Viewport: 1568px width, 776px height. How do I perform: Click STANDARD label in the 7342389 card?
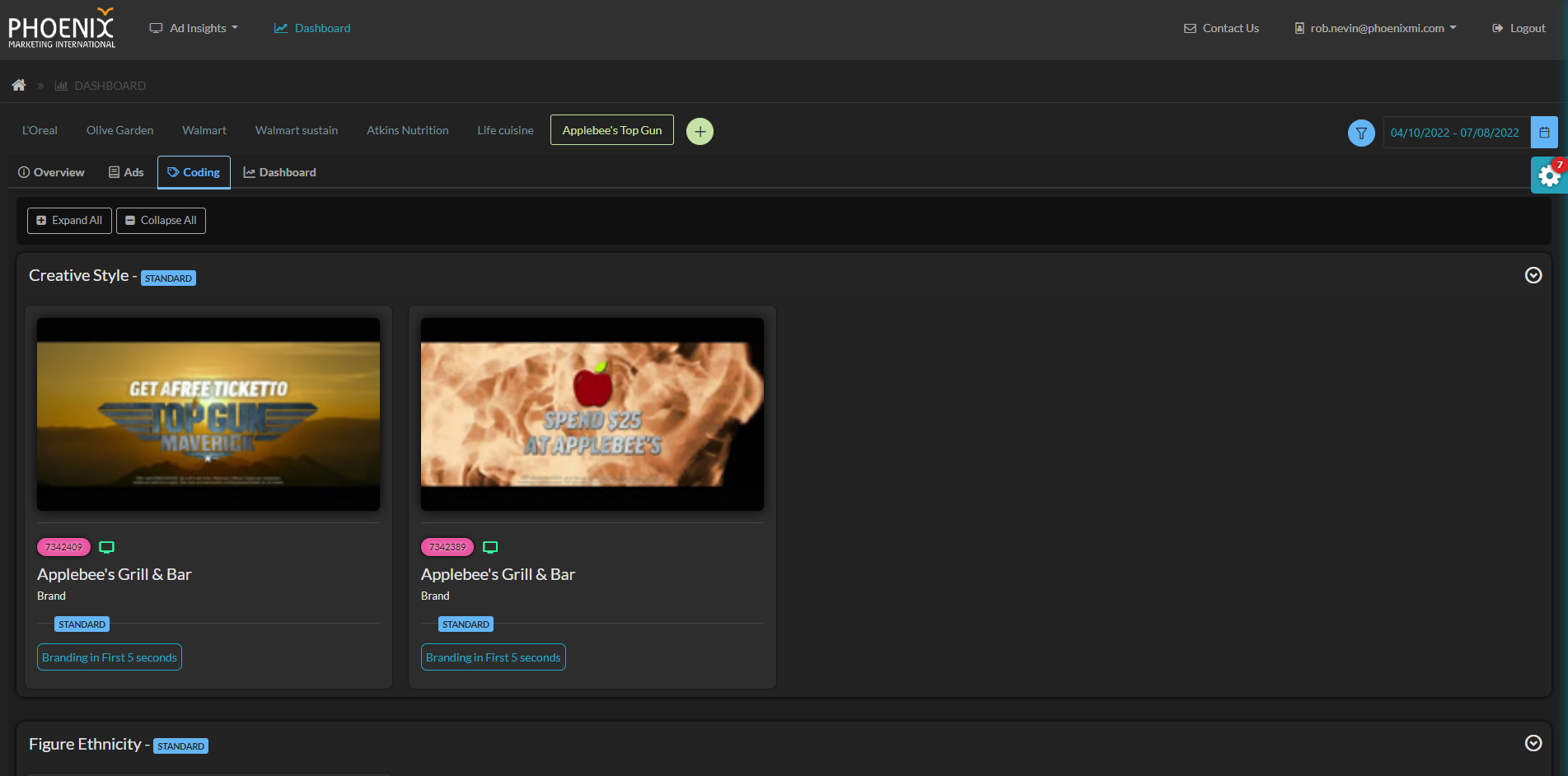coord(466,624)
